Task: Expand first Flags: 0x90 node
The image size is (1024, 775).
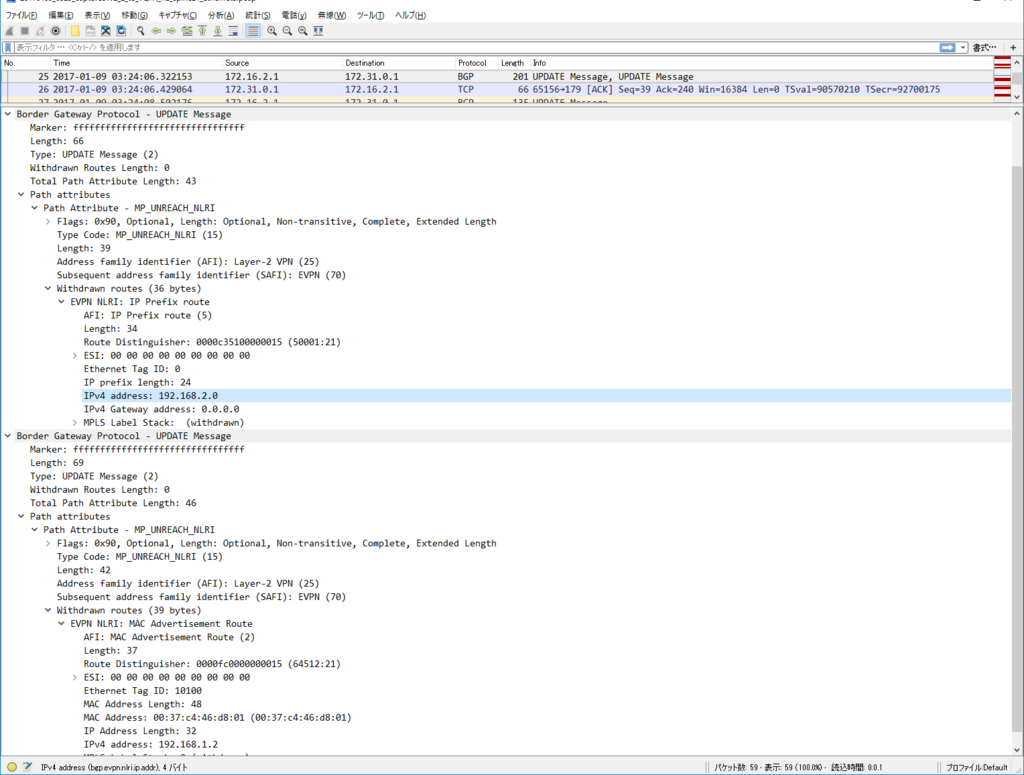Action: point(48,221)
